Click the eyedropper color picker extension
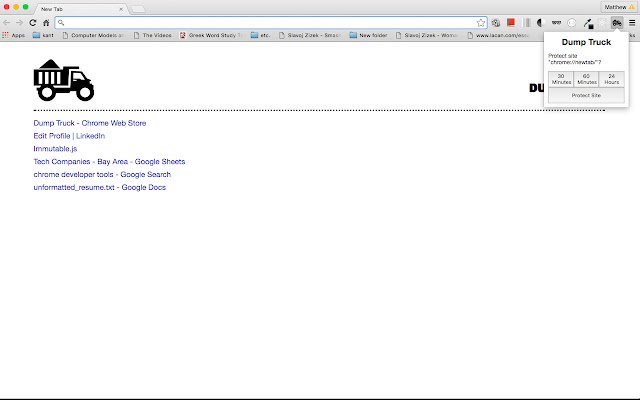640x400 pixels. pos(588,23)
